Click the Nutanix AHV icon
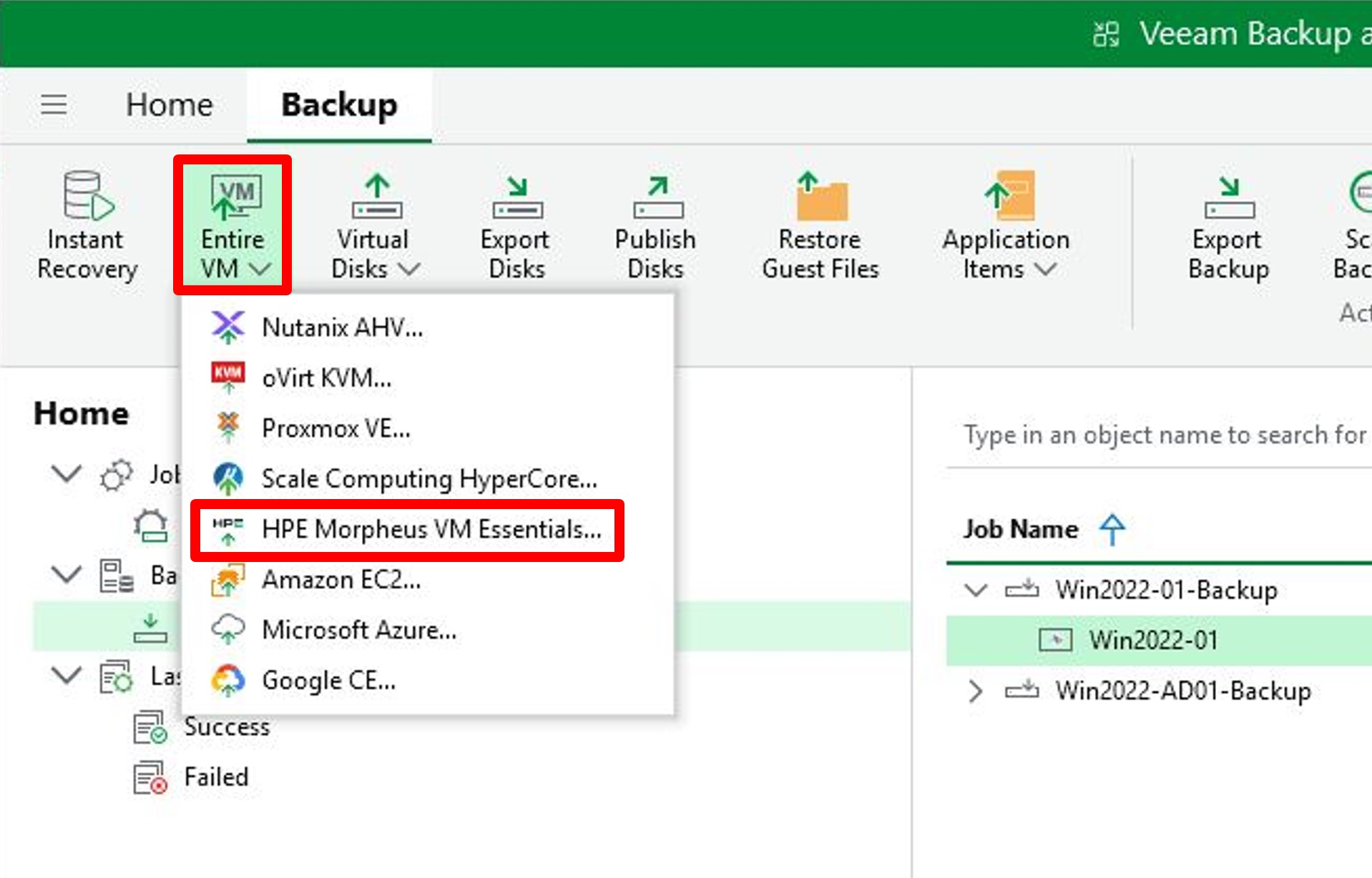1372x878 pixels. (228, 327)
